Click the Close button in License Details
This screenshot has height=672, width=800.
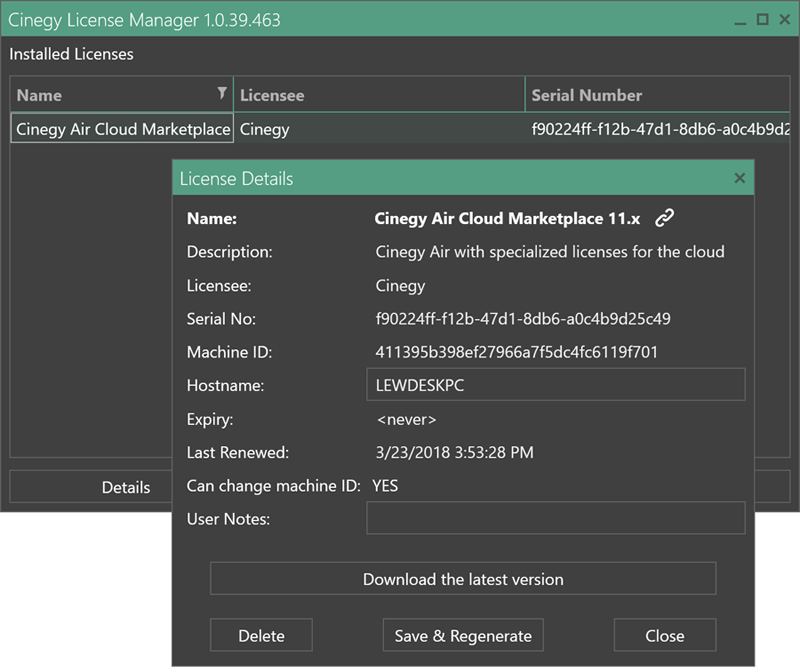(665, 635)
